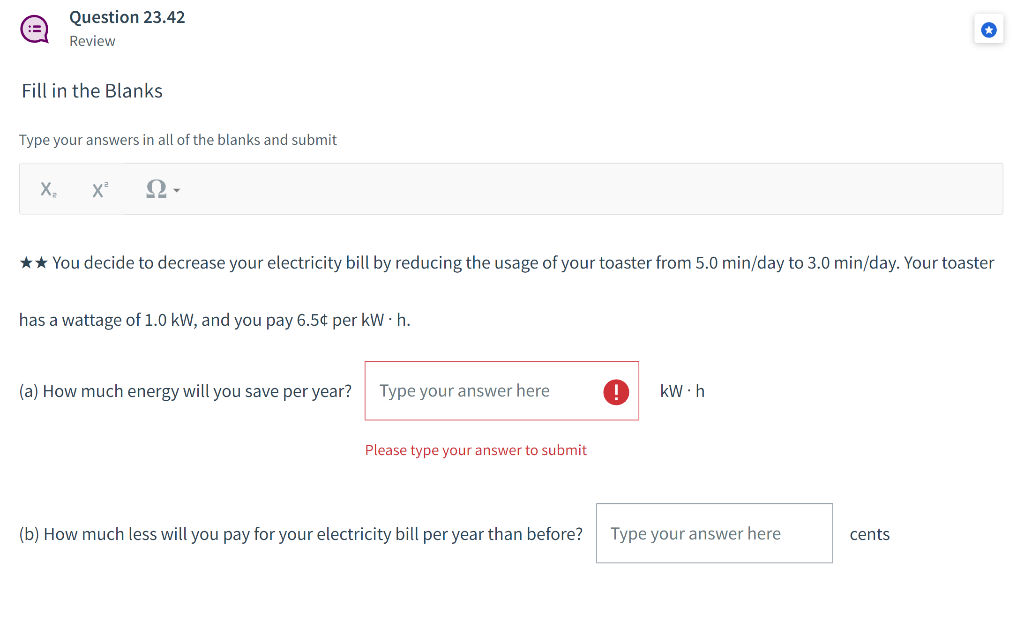Click the 'Type your answers' instruction text
This screenshot has height=629, width=1024.
coord(178,140)
